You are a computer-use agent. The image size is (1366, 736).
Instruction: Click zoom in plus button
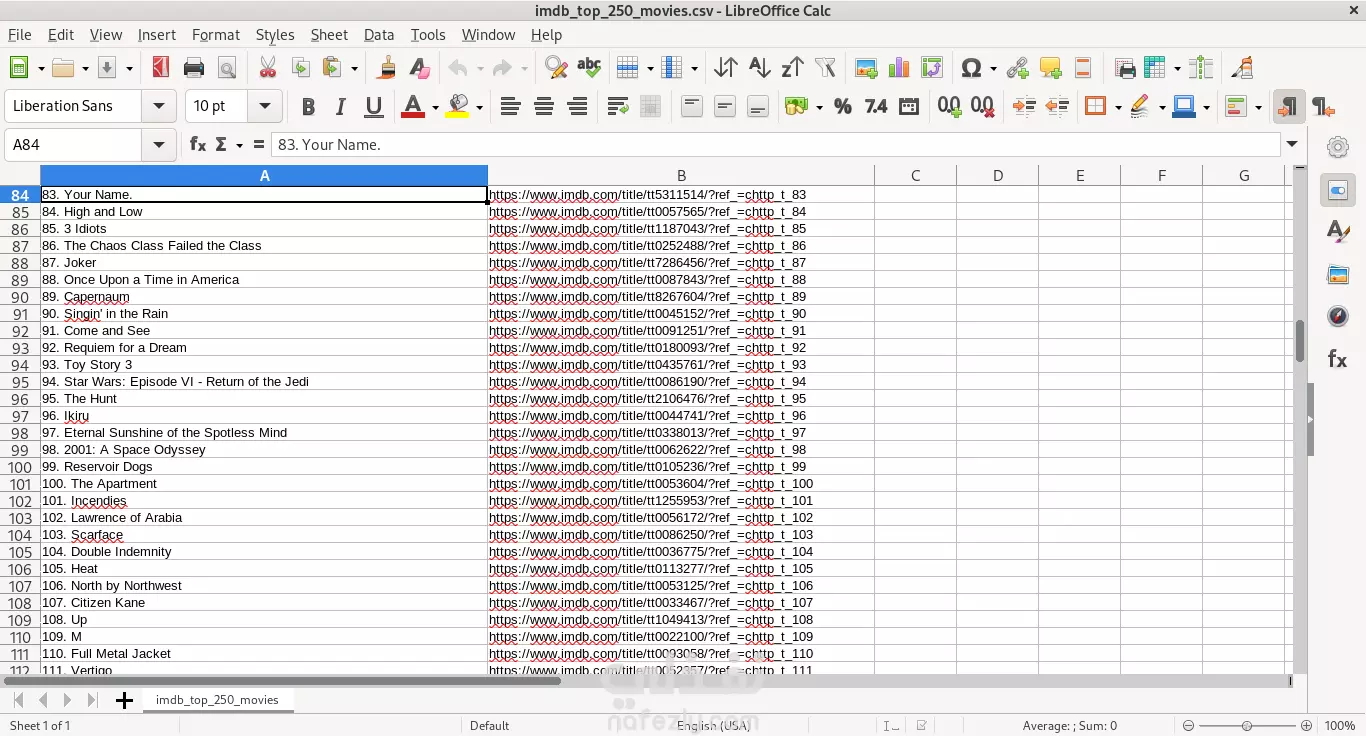1306,725
